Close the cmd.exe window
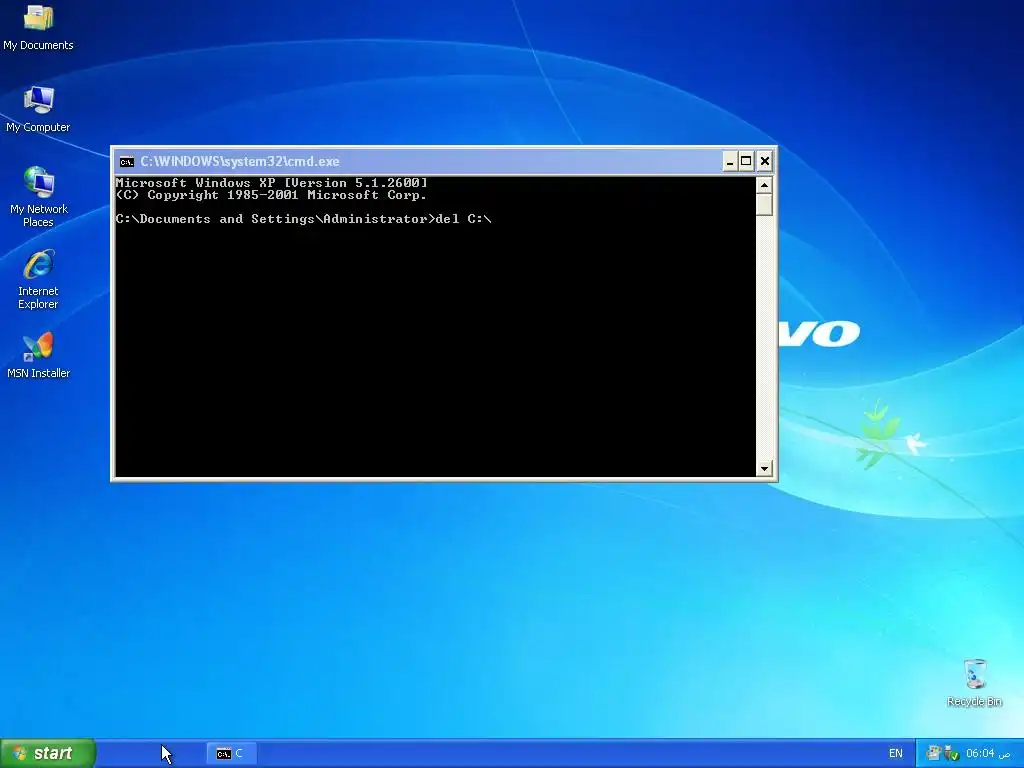The height and width of the screenshot is (768, 1024). click(765, 161)
